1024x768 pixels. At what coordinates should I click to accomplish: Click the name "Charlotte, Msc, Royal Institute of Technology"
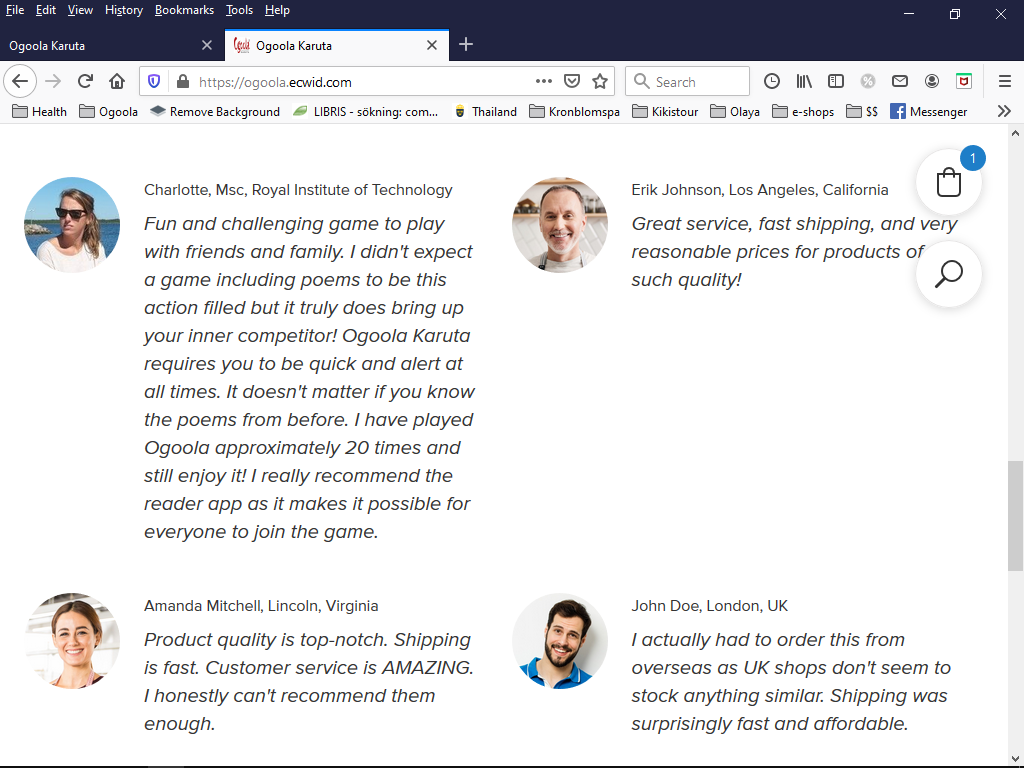(298, 190)
